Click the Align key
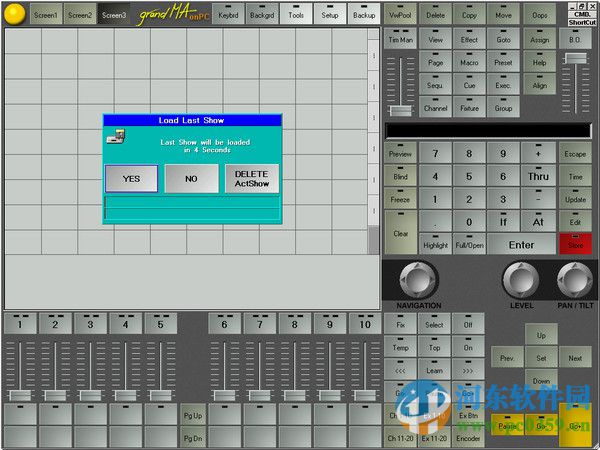The height and width of the screenshot is (450, 600). click(540, 85)
